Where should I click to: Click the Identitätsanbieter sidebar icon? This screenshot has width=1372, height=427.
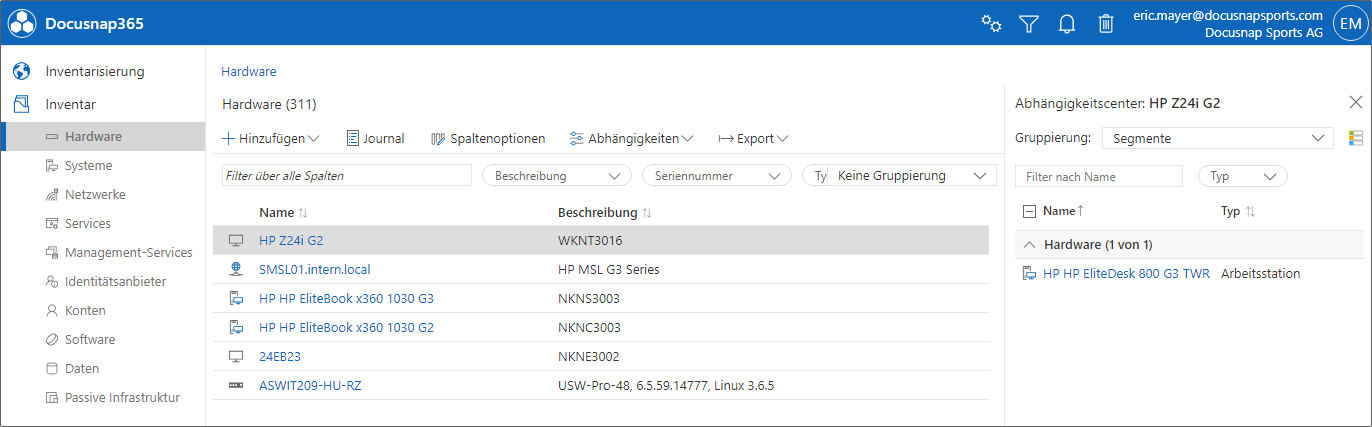click(x=52, y=282)
